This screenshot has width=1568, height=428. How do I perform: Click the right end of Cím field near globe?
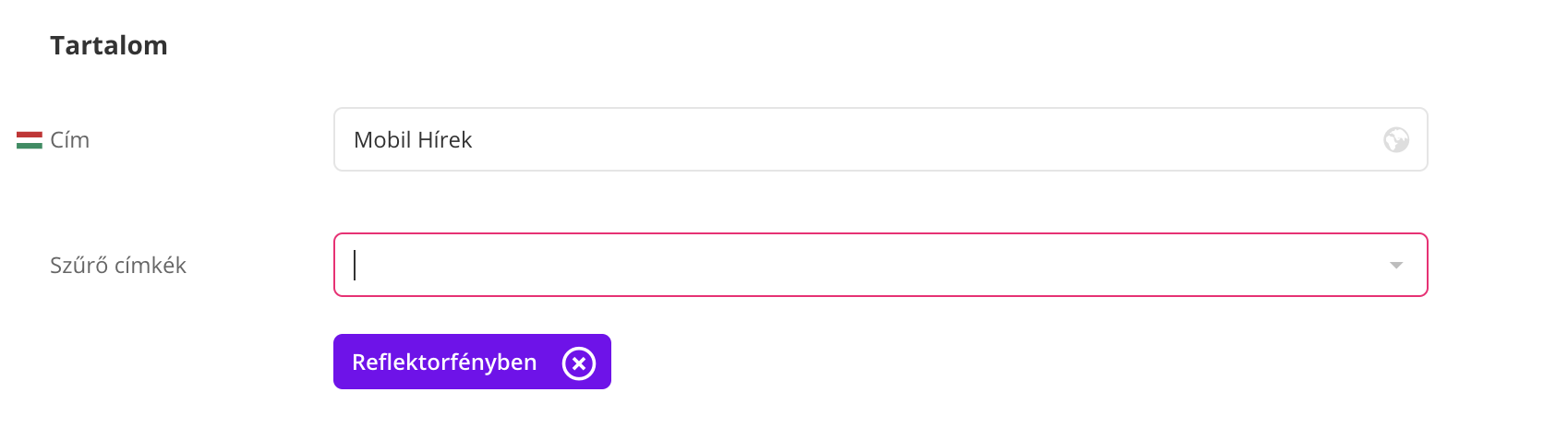[x=1357, y=140]
